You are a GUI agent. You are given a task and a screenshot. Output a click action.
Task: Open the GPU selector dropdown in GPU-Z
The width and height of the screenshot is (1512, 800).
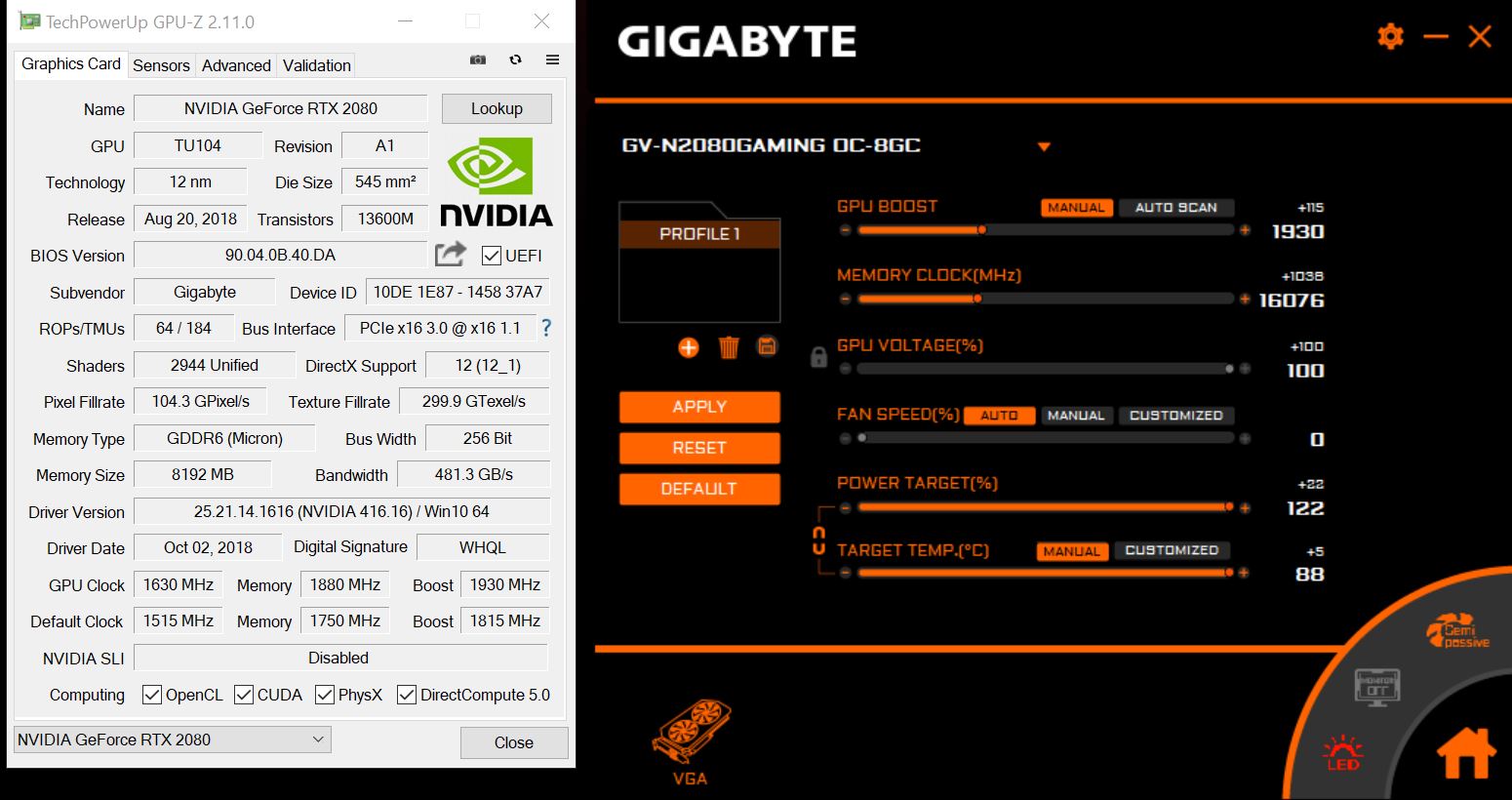[173, 740]
